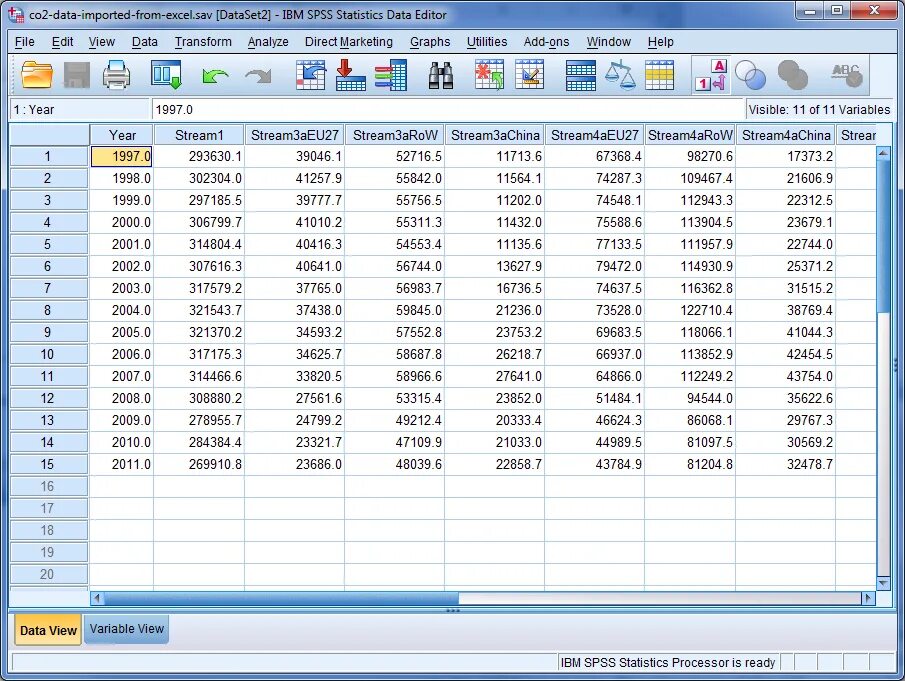Click the vertical scrollbar down arrow
The height and width of the screenshot is (681, 905).
pyautogui.click(x=883, y=583)
